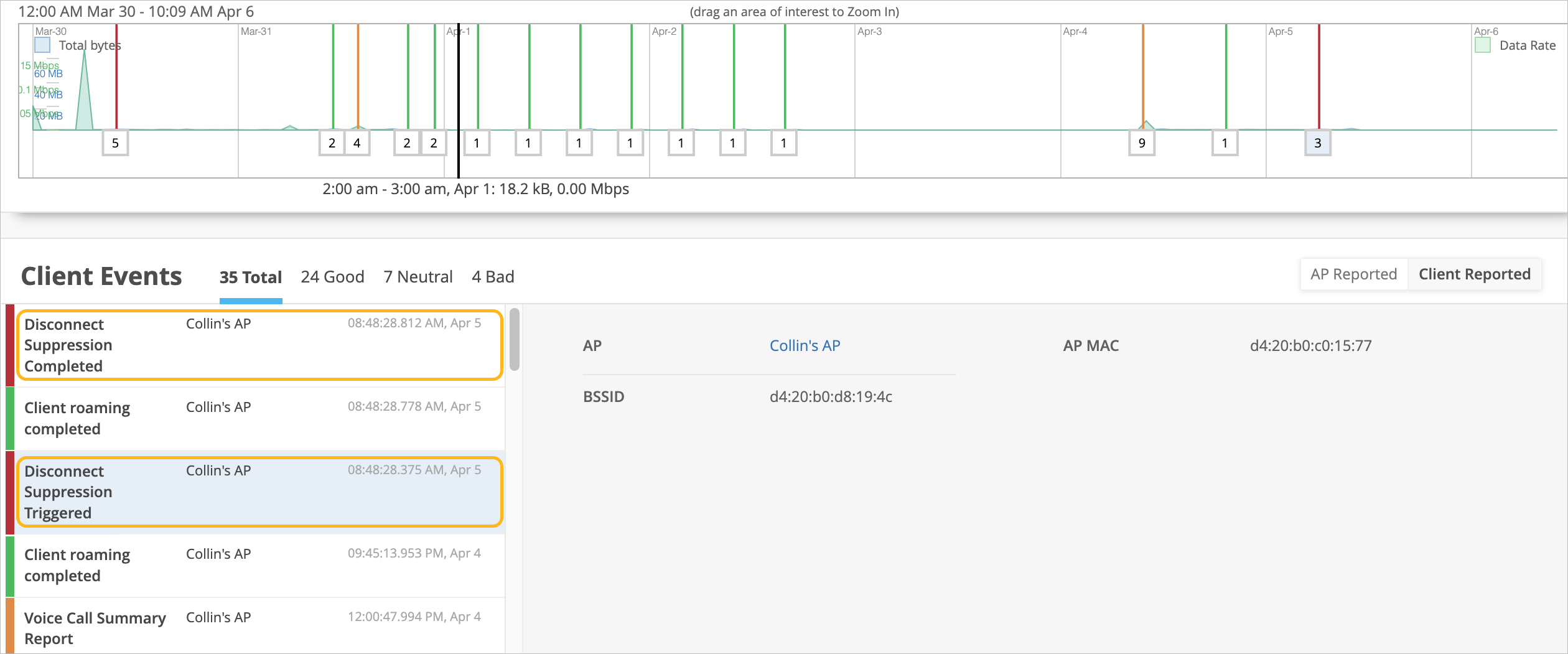Select Disconnect Suppression Triggered event

[259, 492]
